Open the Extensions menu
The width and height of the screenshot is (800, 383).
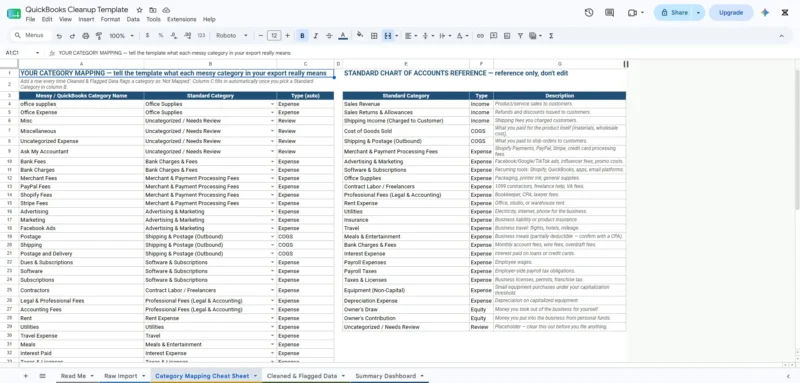tap(182, 19)
